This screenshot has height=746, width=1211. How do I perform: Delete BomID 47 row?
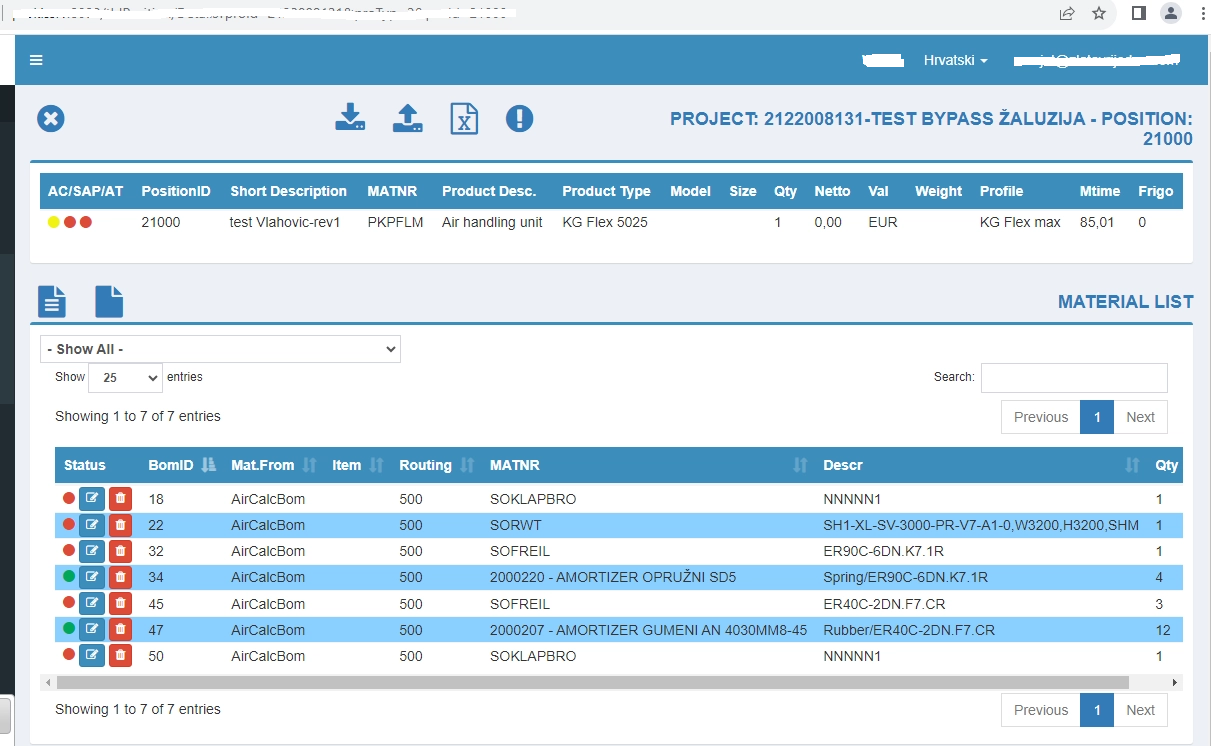pyautogui.click(x=120, y=629)
